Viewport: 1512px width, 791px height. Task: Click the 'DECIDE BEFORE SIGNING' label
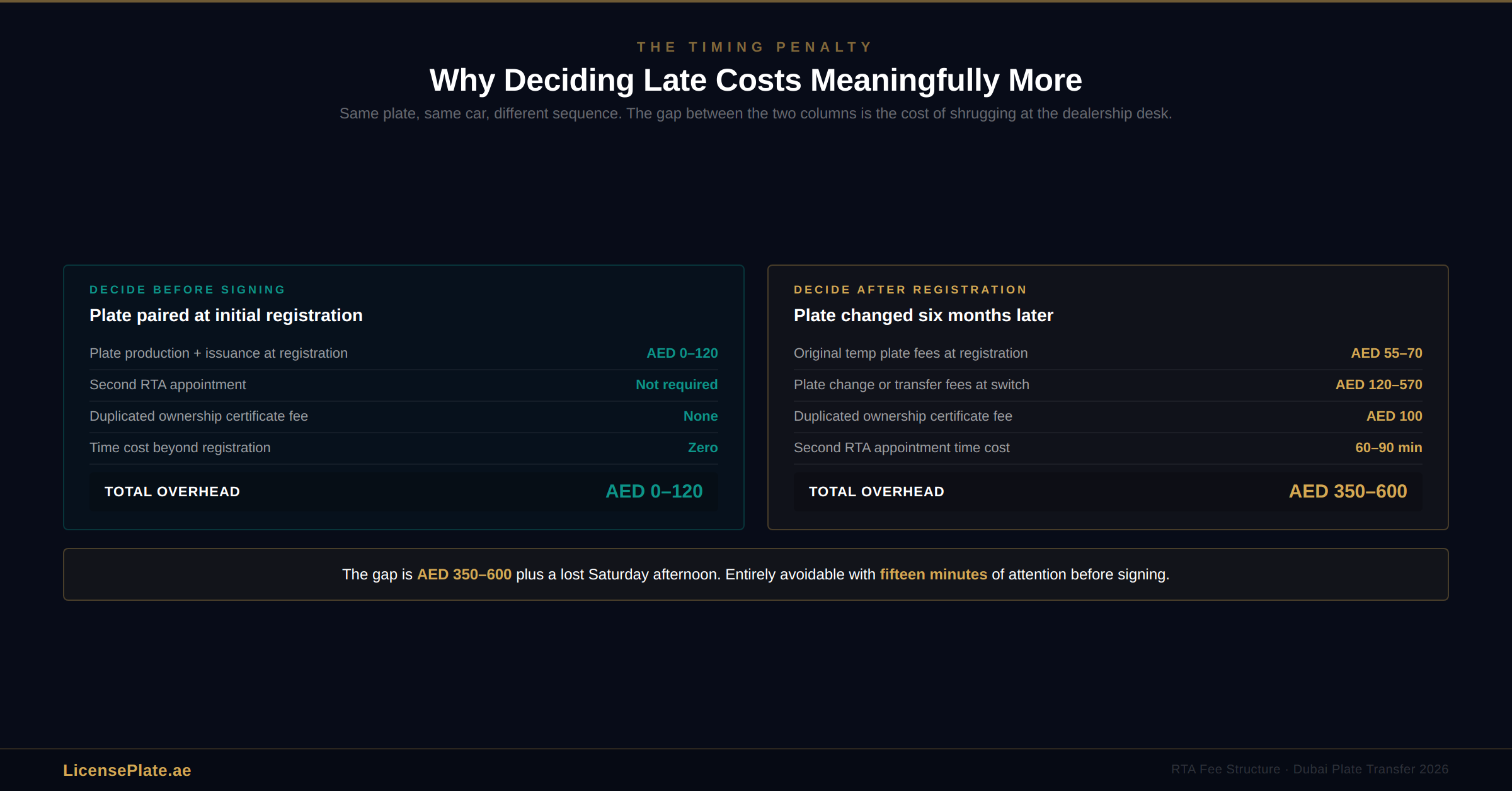[187, 290]
